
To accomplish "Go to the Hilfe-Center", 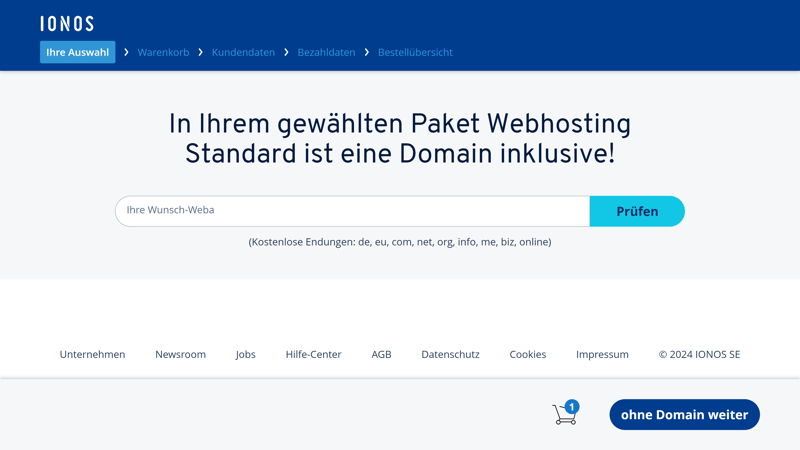I will (x=313, y=354).
